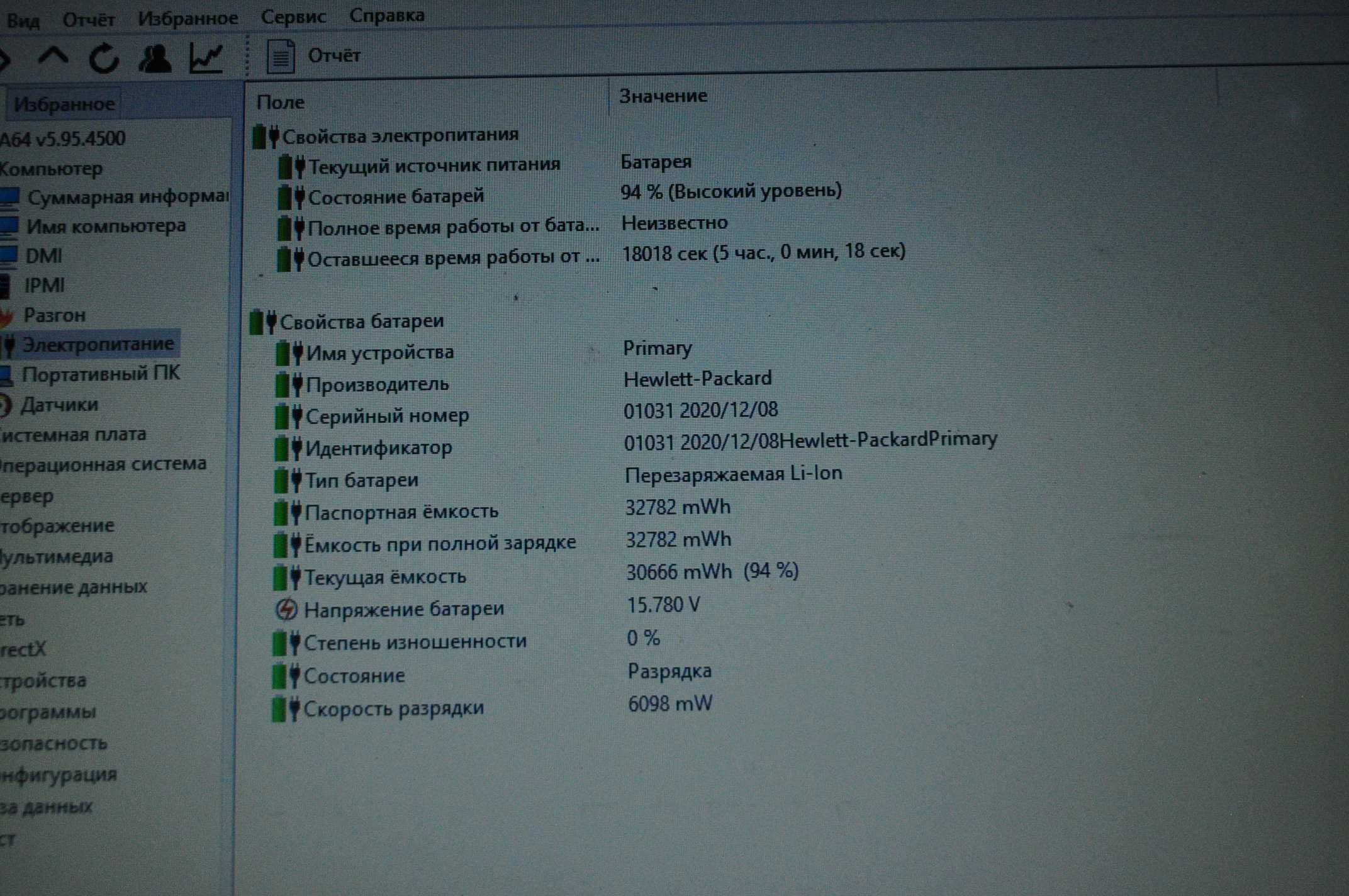Select the value Hewlett-Packard
Image resolution: width=1349 pixels, height=896 pixels.
click(x=698, y=379)
